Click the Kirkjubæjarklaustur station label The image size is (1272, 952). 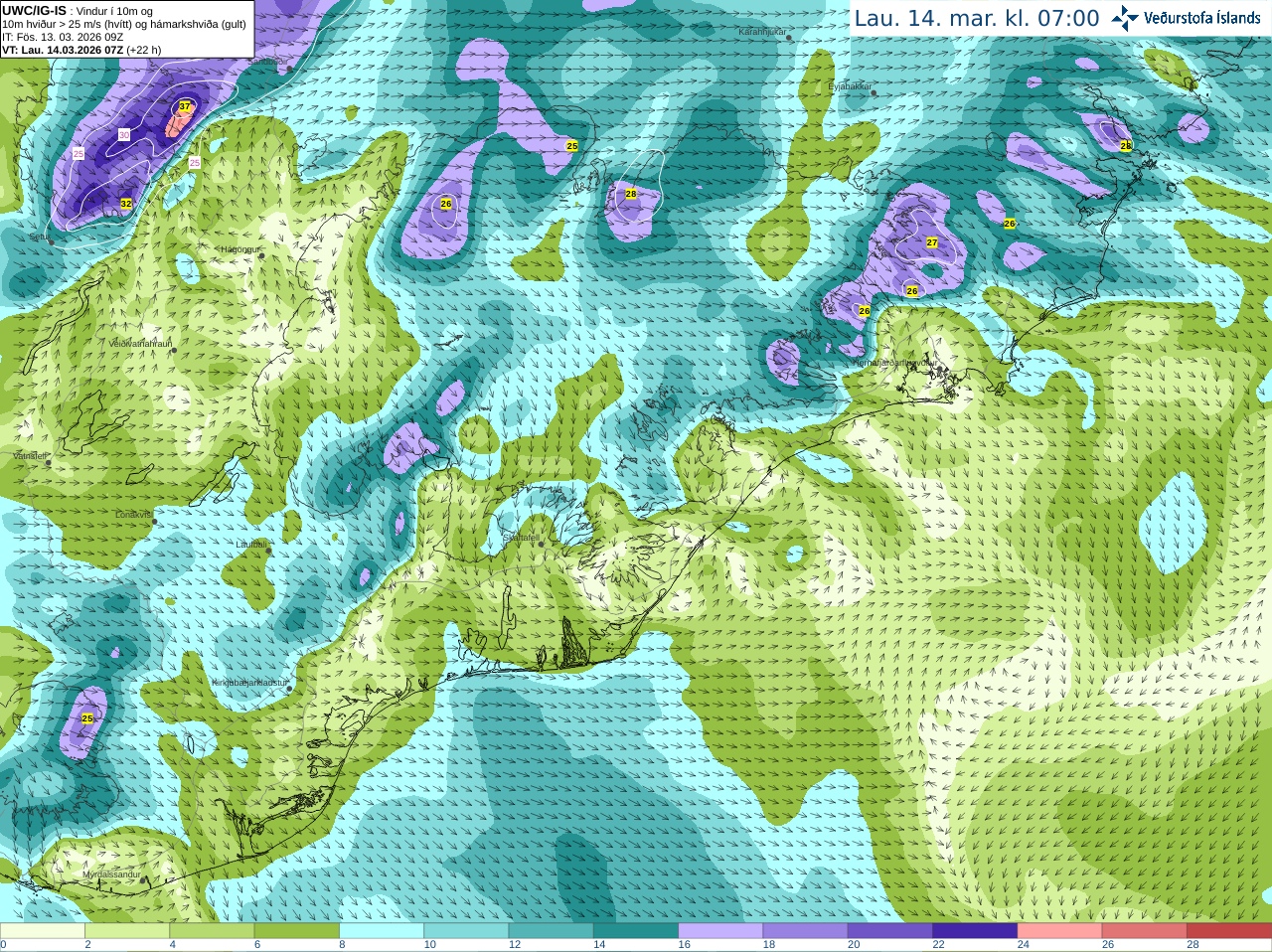[x=249, y=683]
